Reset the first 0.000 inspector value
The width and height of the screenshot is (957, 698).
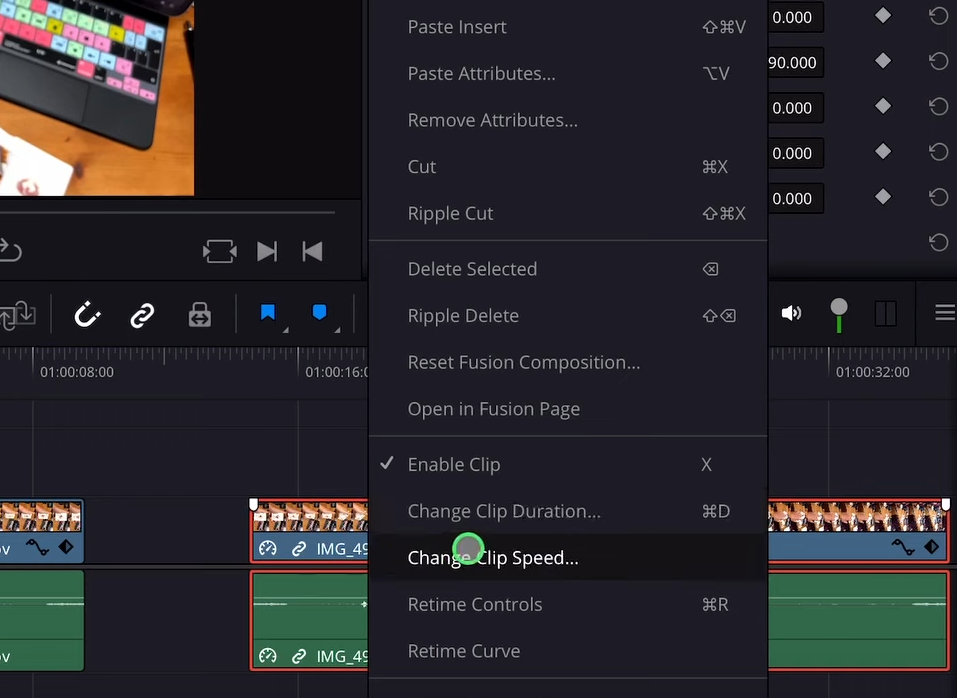point(938,16)
